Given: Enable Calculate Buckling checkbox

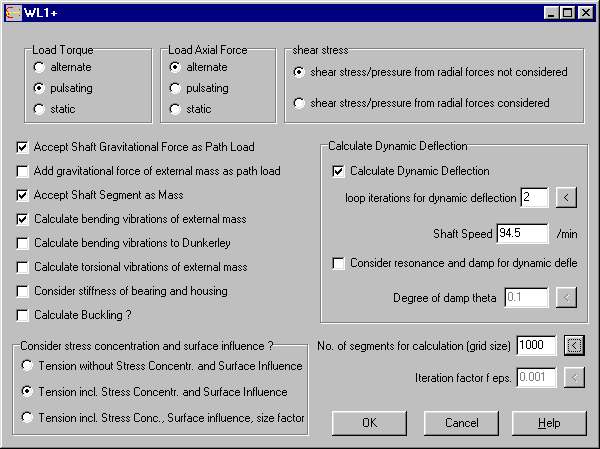Looking at the screenshot, I should (23, 315).
